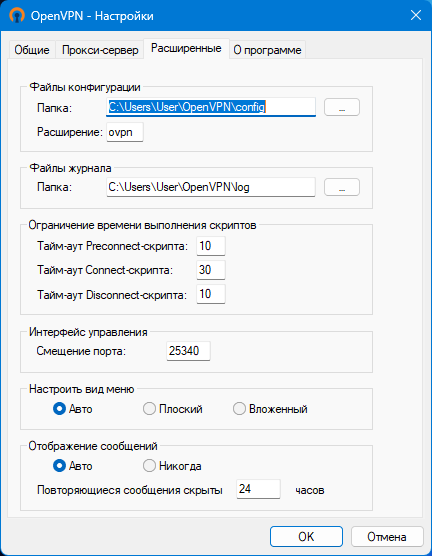Click the config folder path field
Image resolution: width=432 pixels, height=556 pixels.
tap(211, 107)
